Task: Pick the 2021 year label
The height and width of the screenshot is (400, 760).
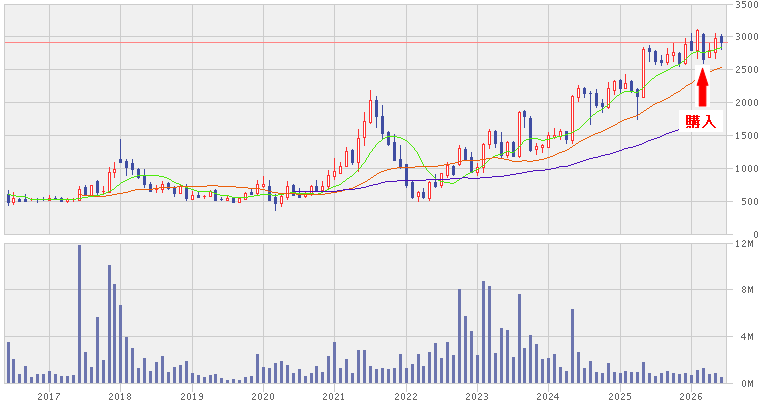Action: pyautogui.click(x=334, y=396)
